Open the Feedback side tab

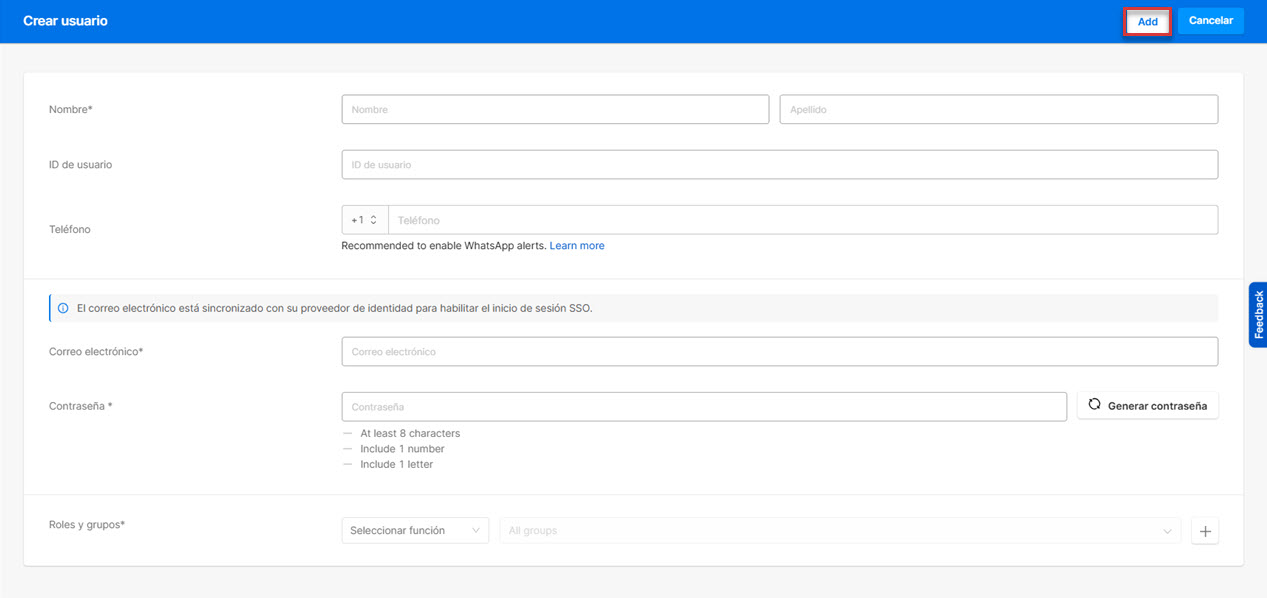[1258, 315]
